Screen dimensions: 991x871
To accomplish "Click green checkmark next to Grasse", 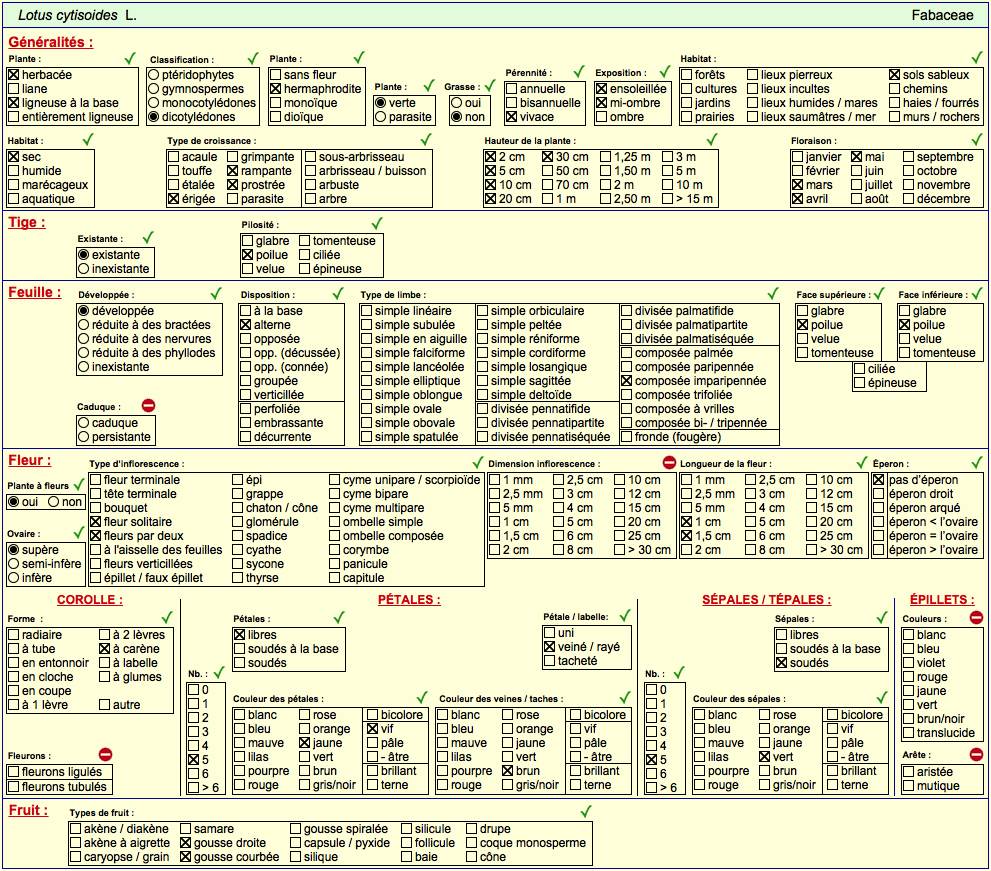I will (x=490, y=85).
